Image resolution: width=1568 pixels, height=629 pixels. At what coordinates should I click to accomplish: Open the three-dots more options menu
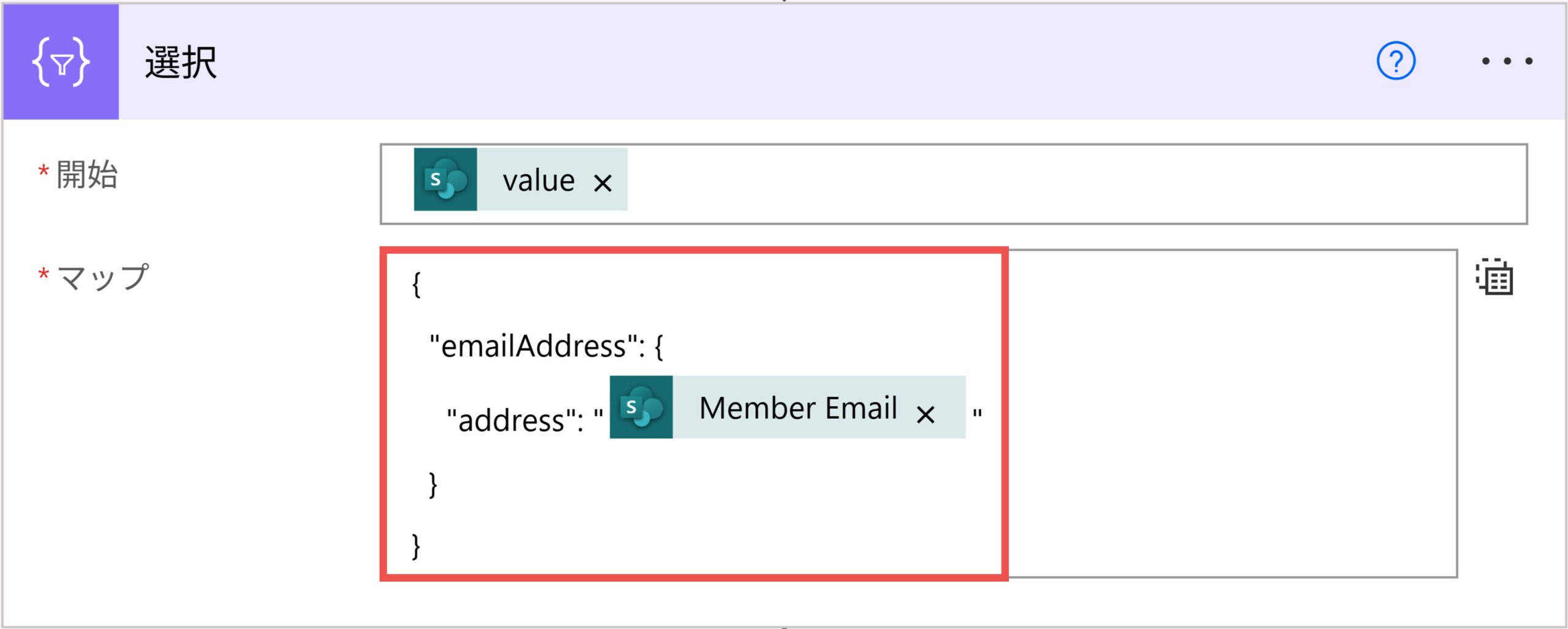point(1507,61)
